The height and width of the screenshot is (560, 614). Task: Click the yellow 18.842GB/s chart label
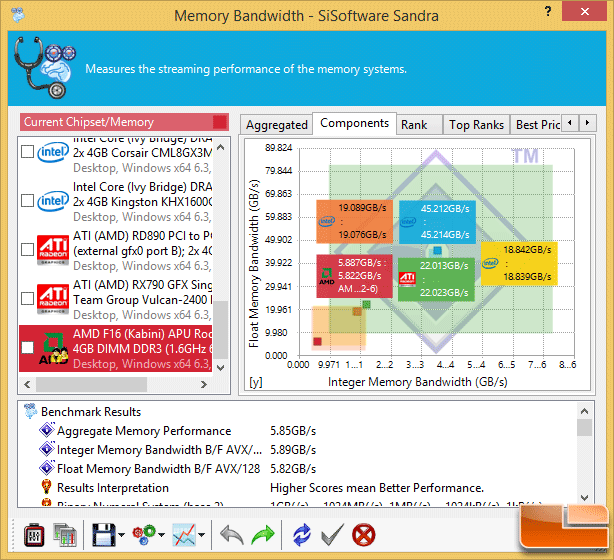coord(519,263)
